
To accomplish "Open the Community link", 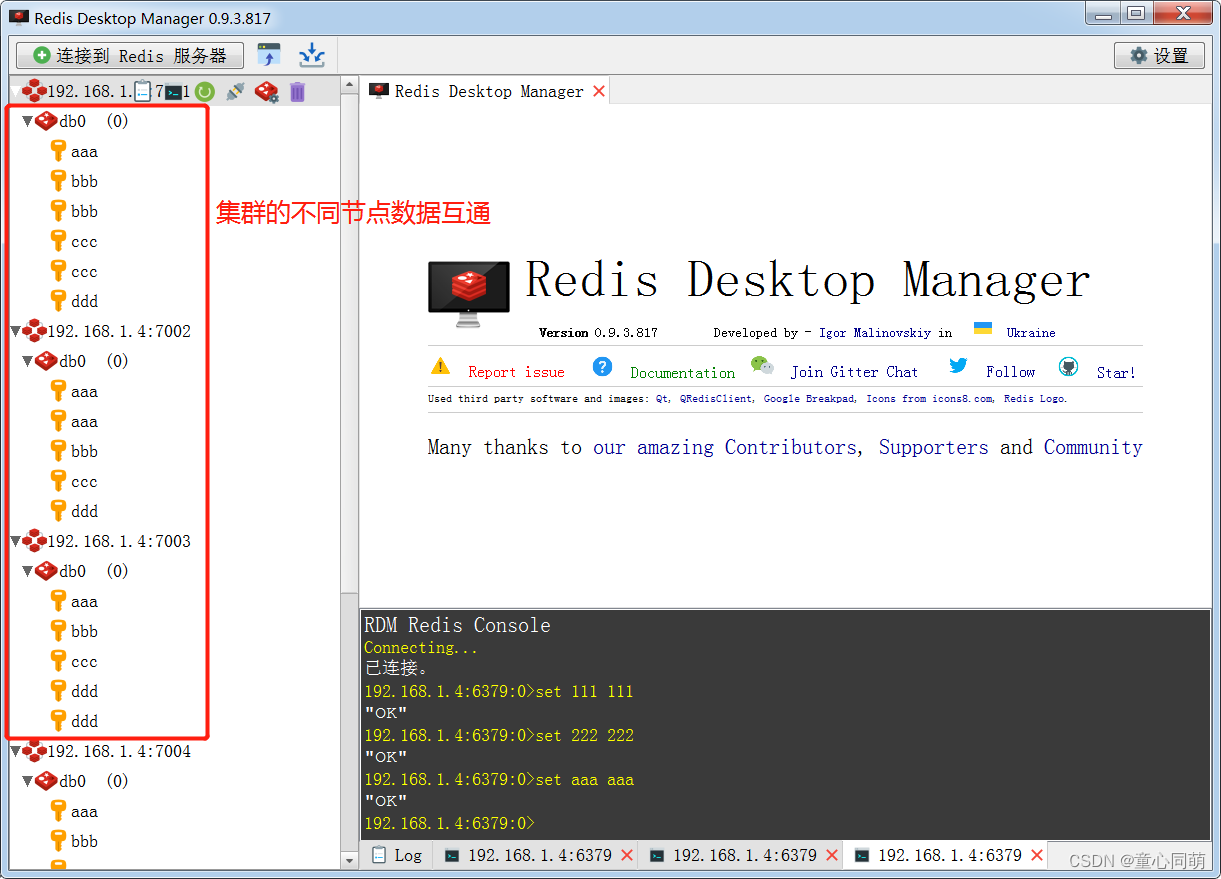I will pos(1093,447).
